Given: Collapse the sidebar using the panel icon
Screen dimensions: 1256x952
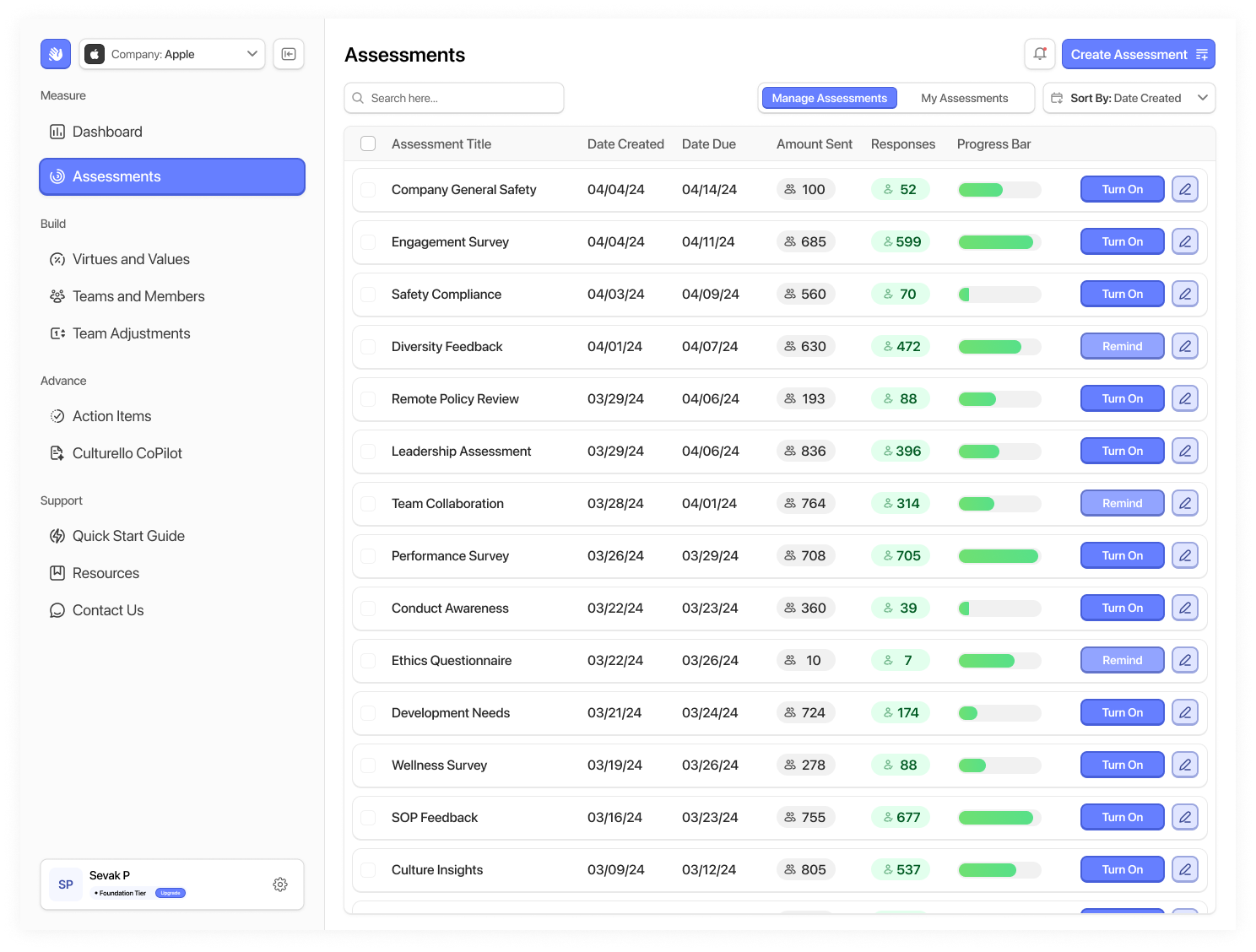Looking at the screenshot, I should point(288,53).
